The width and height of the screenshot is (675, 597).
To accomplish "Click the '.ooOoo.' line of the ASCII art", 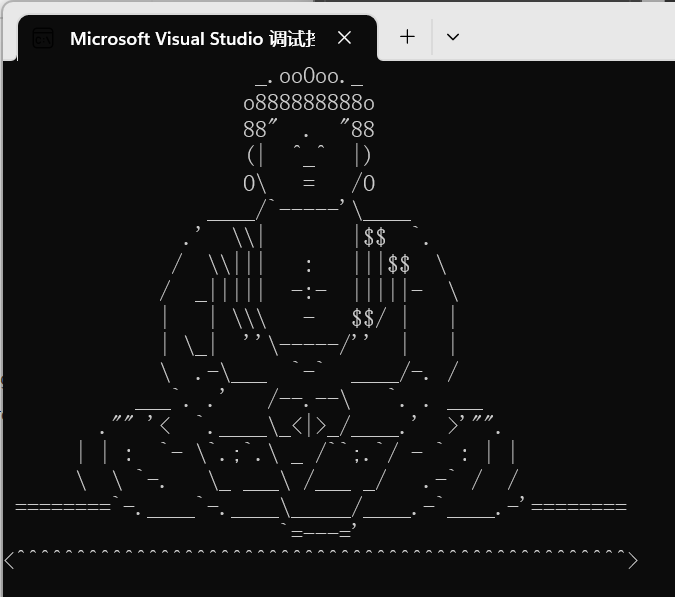I will pyautogui.click(x=309, y=77).
